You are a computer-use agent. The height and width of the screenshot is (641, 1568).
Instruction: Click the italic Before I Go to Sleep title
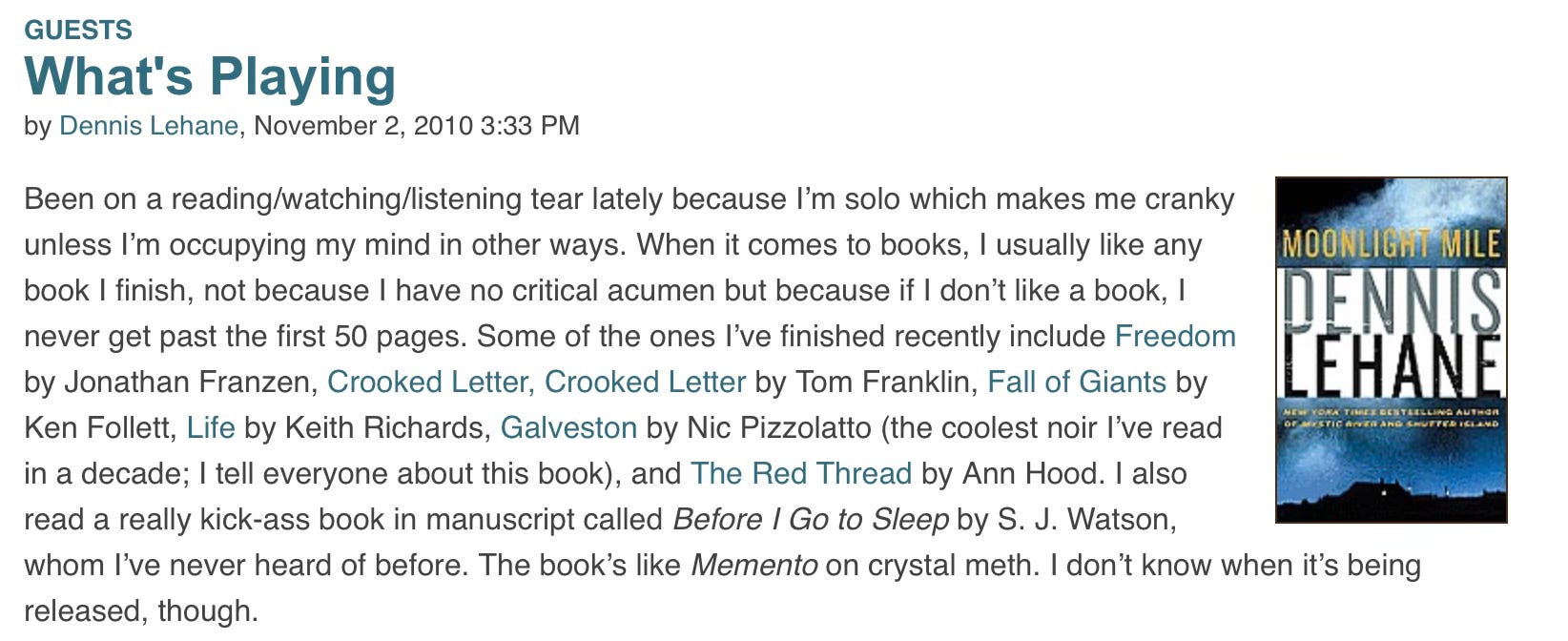811,520
